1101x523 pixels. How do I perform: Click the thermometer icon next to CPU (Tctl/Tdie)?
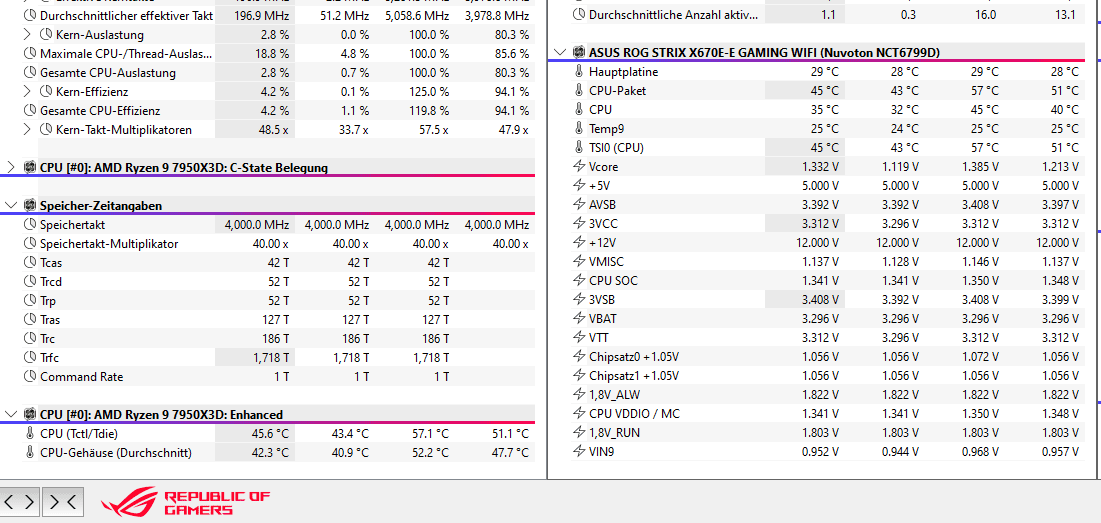(29, 434)
